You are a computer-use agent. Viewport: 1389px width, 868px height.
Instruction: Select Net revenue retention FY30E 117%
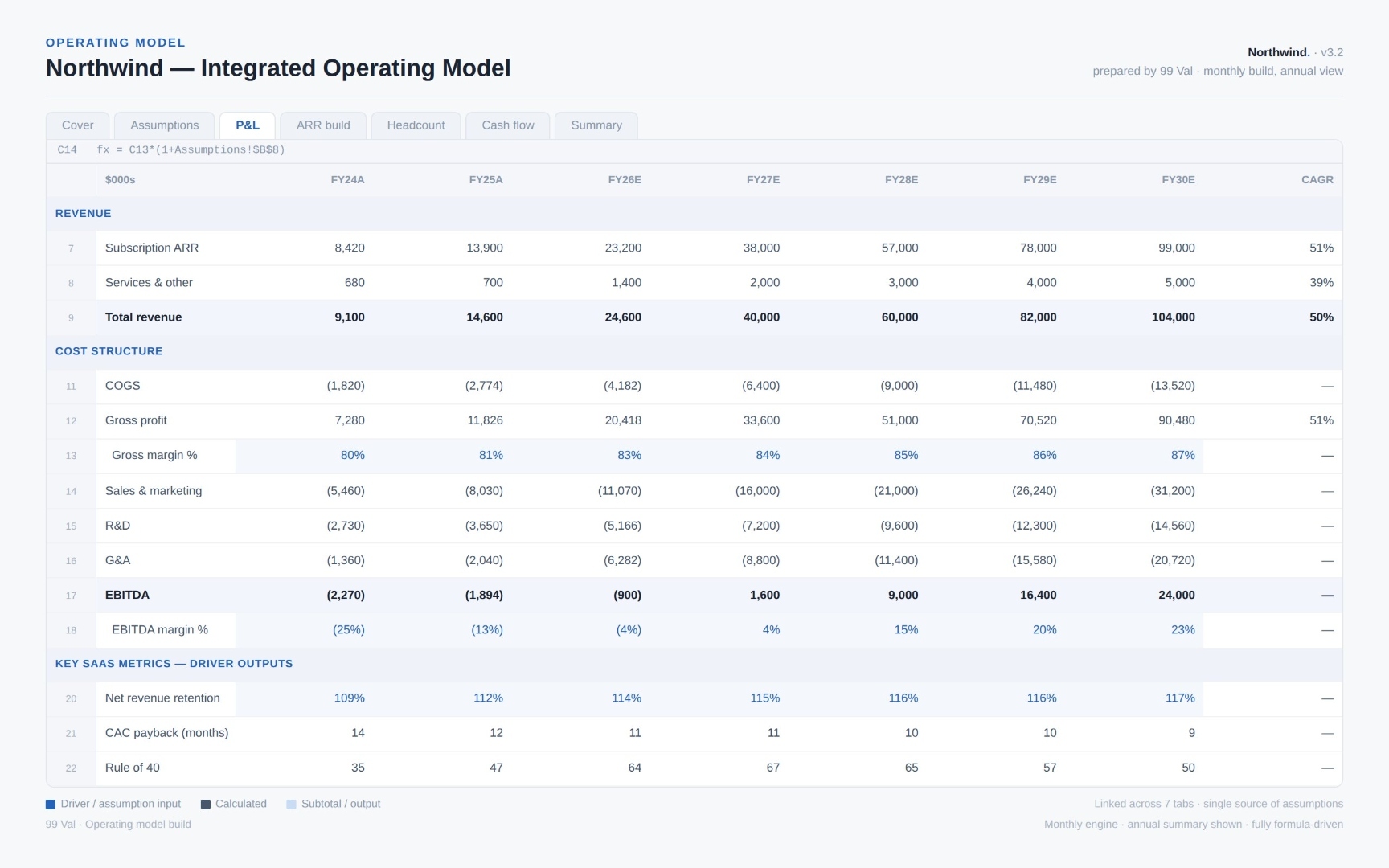point(1180,698)
